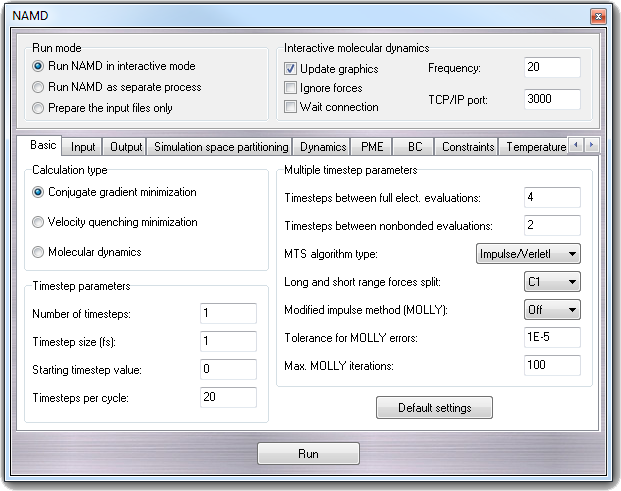Click the Timestep size (fs) field
Image resolution: width=621 pixels, height=491 pixels.
pos(228,341)
